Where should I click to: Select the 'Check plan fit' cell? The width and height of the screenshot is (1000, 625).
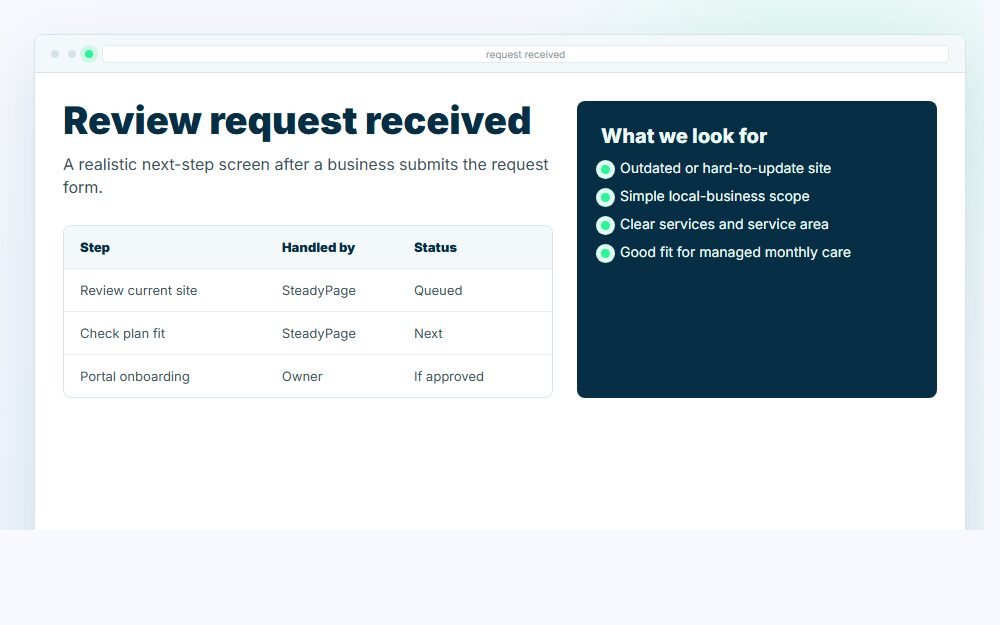pyautogui.click(x=122, y=334)
